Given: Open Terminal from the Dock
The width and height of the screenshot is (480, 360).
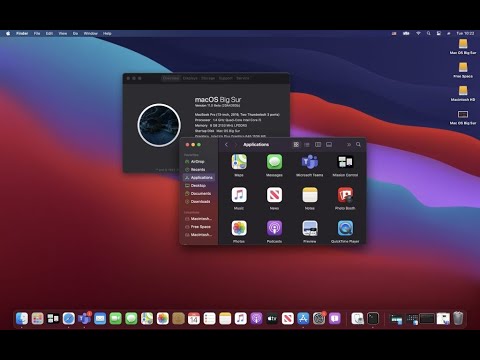Looking at the screenshot, I should [373, 319].
